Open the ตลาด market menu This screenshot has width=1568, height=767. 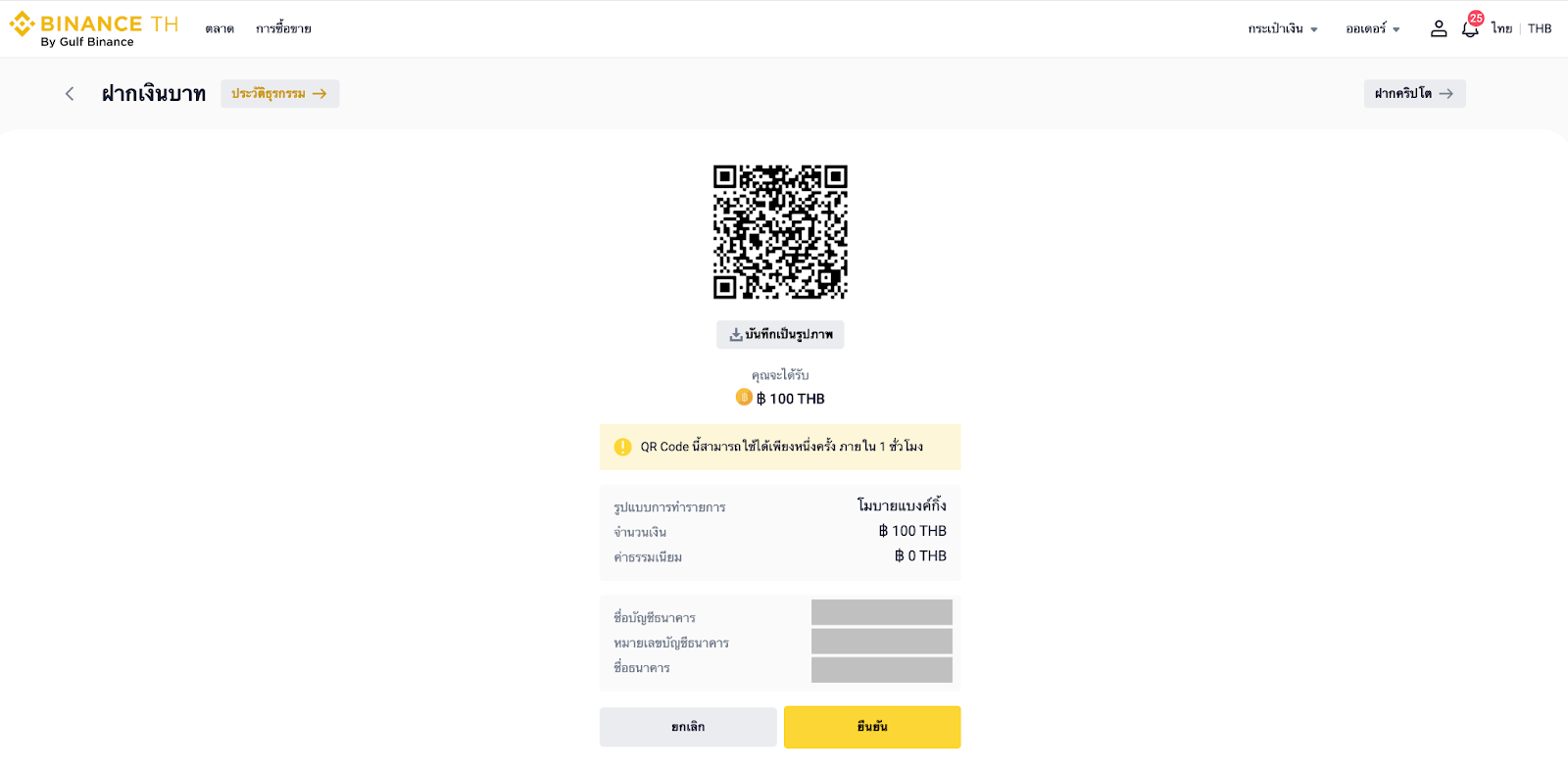click(220, 29)
